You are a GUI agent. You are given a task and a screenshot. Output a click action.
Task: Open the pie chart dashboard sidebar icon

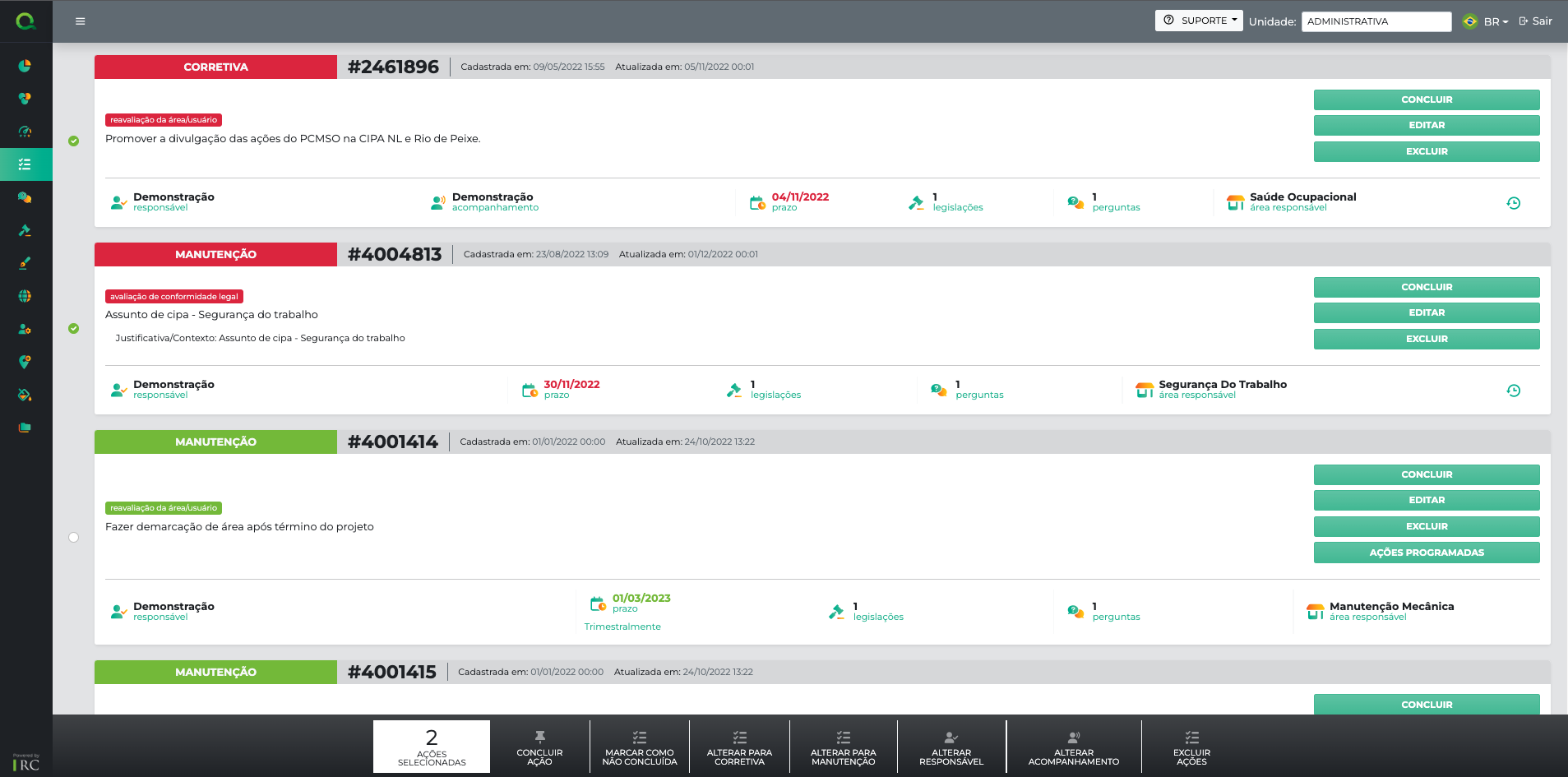point(25,66)
